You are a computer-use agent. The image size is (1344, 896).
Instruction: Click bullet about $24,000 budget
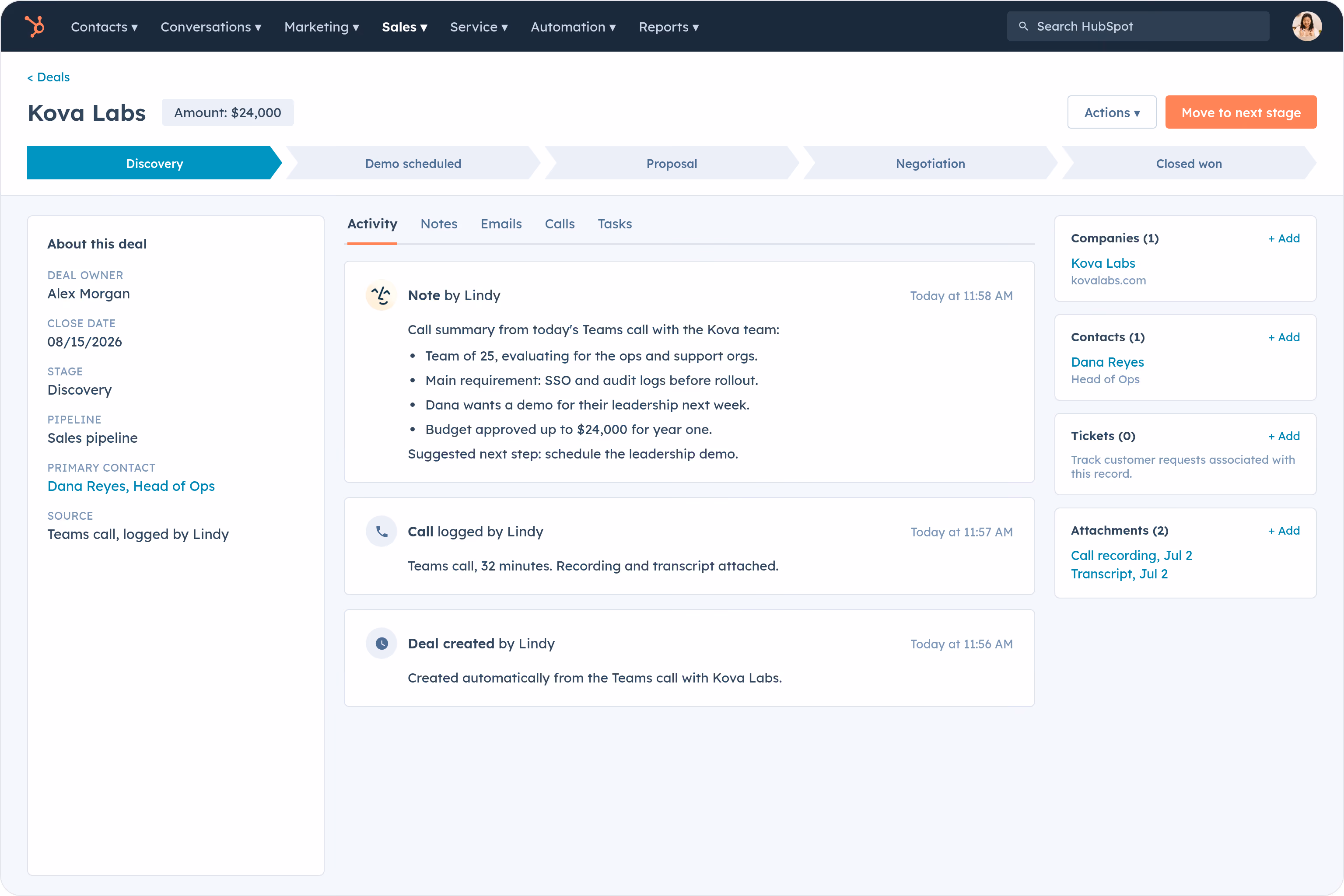click(x=569, y=430)
